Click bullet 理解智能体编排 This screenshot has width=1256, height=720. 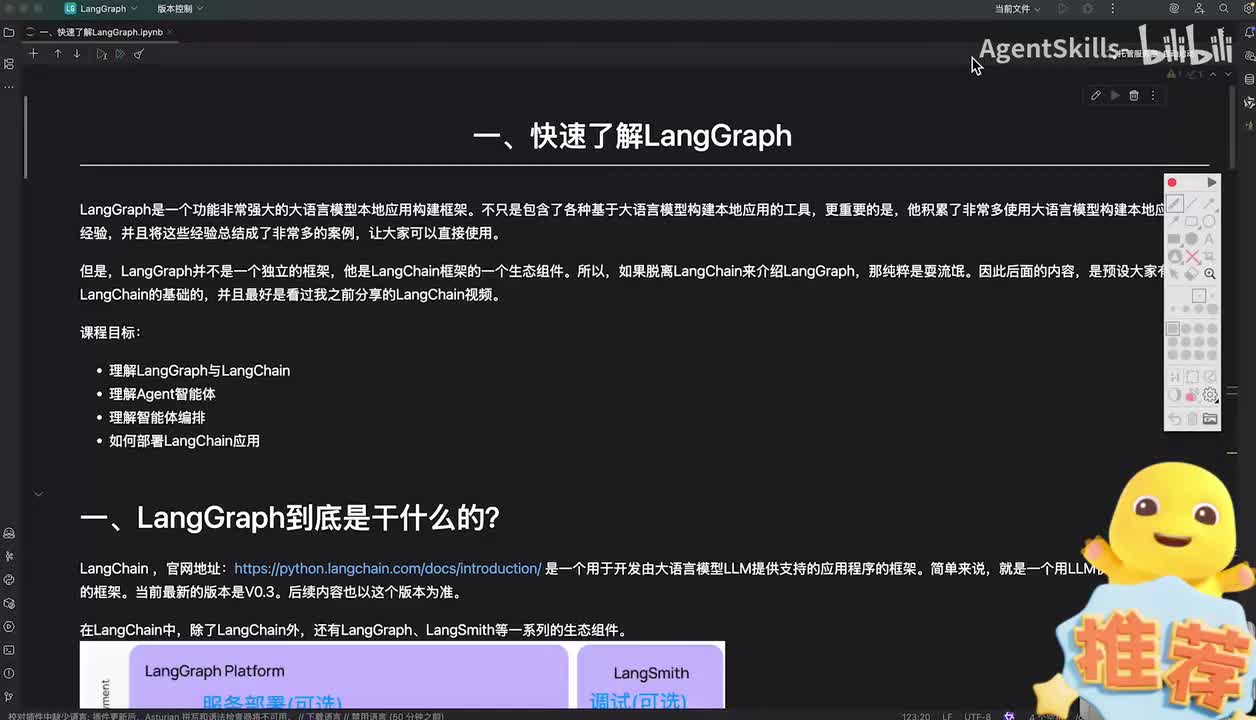click(157, 417)
